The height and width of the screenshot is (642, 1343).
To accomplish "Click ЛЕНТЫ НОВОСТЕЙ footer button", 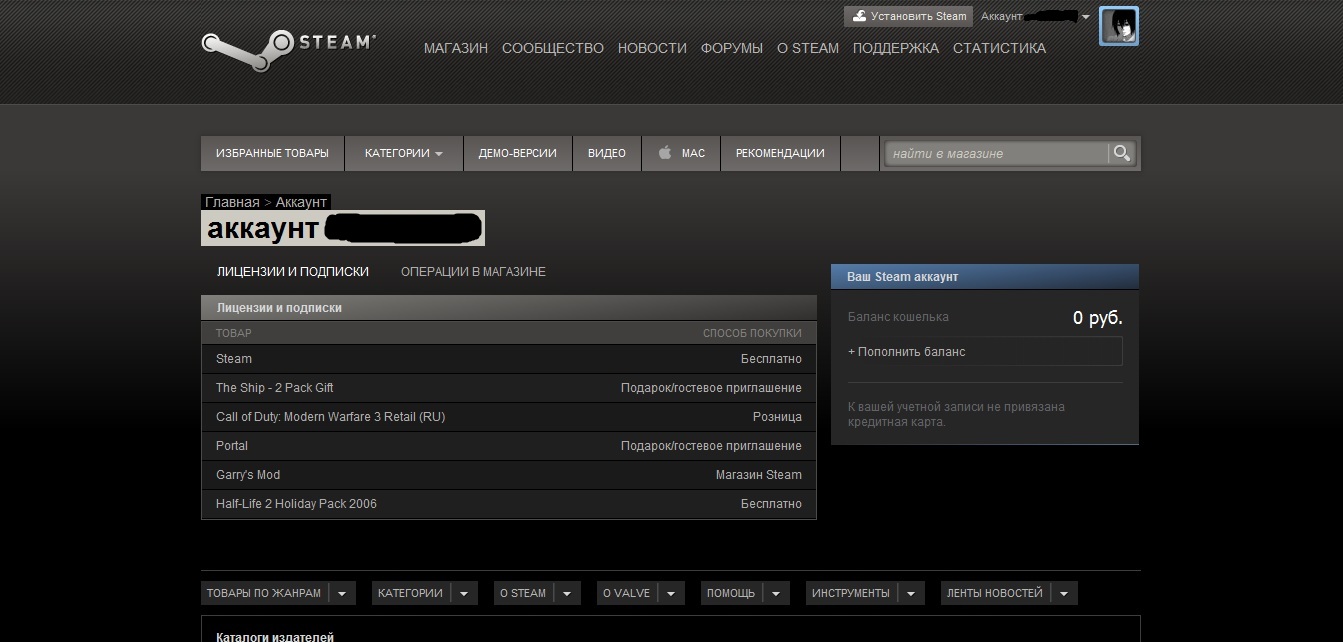I will point(995,593).
